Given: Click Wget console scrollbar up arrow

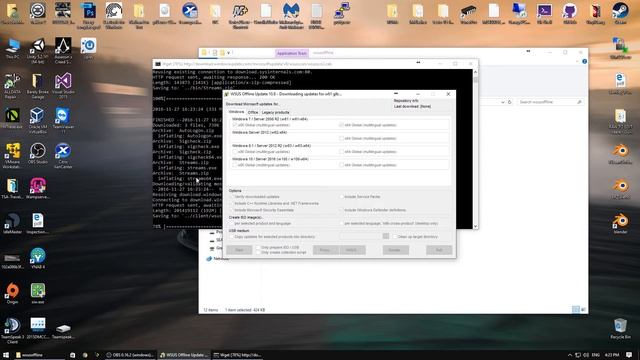Looking at the screenshot, I should (x=475, y=72).
